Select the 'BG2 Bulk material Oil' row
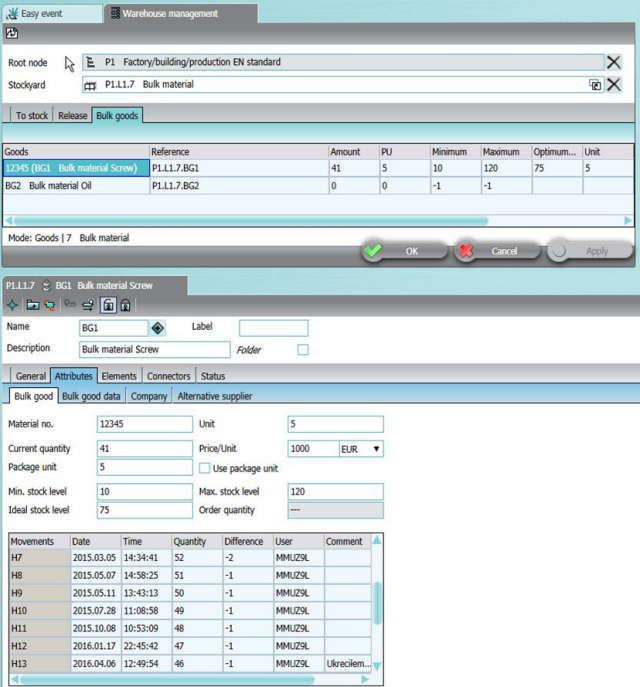This screenshot has width=640, height=687. pos(318,186)
